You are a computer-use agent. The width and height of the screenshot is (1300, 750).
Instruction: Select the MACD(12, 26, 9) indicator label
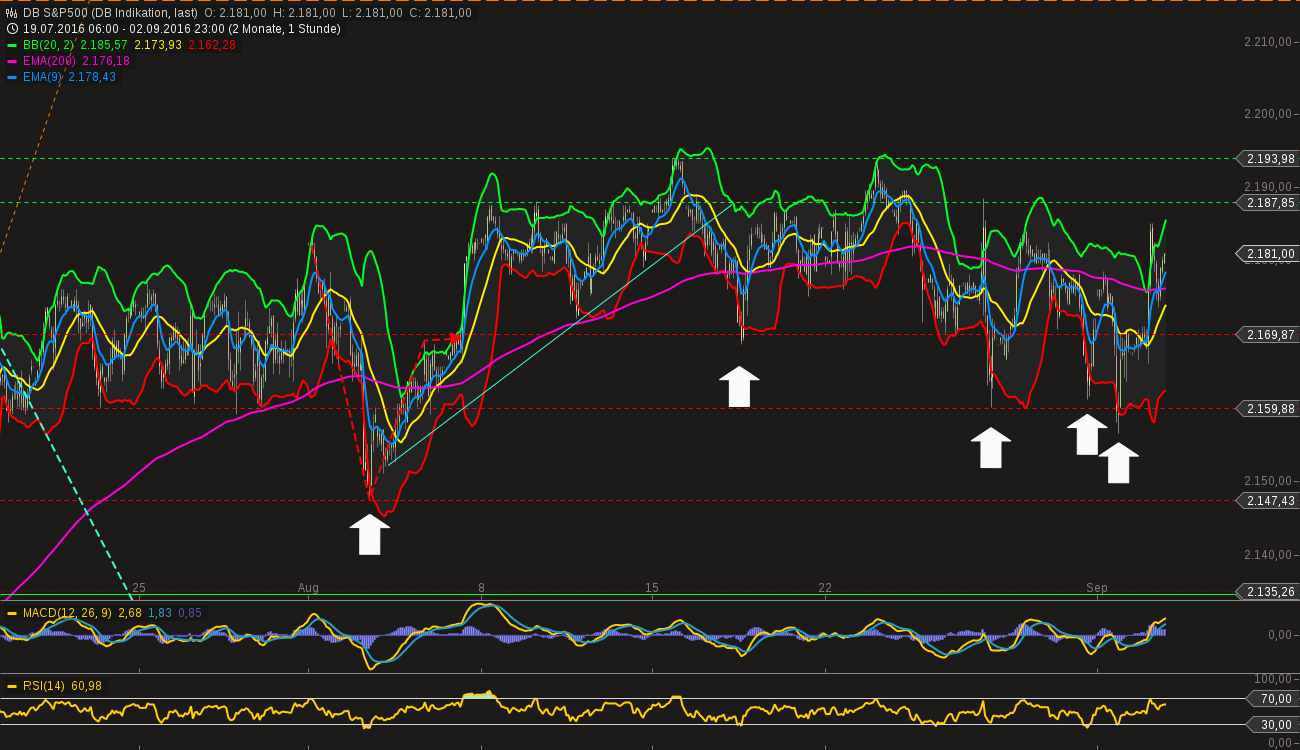[x=67, y=613]
